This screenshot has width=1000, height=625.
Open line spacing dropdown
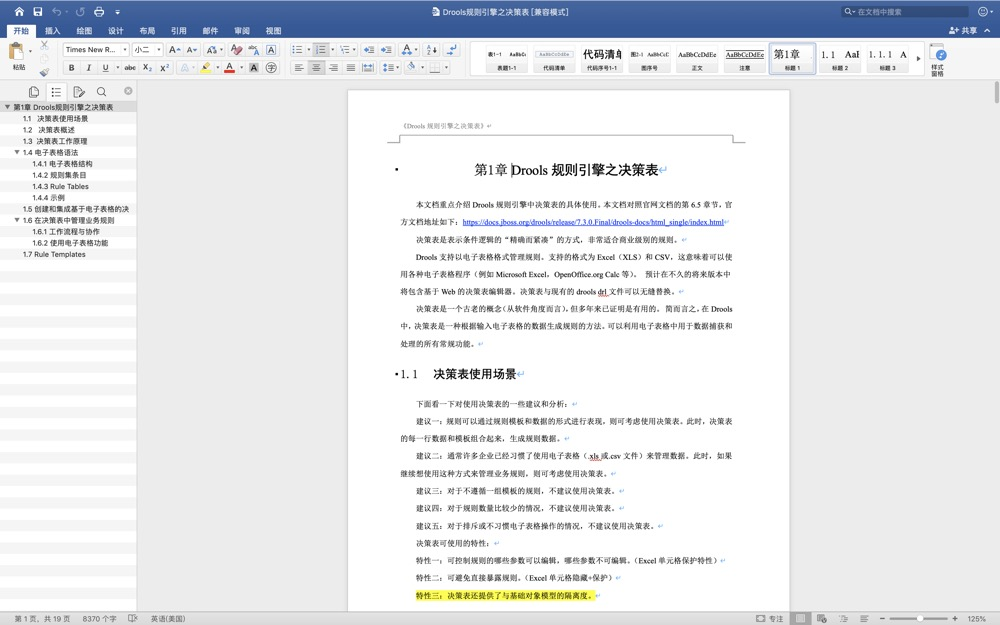(x=398, y=68)
